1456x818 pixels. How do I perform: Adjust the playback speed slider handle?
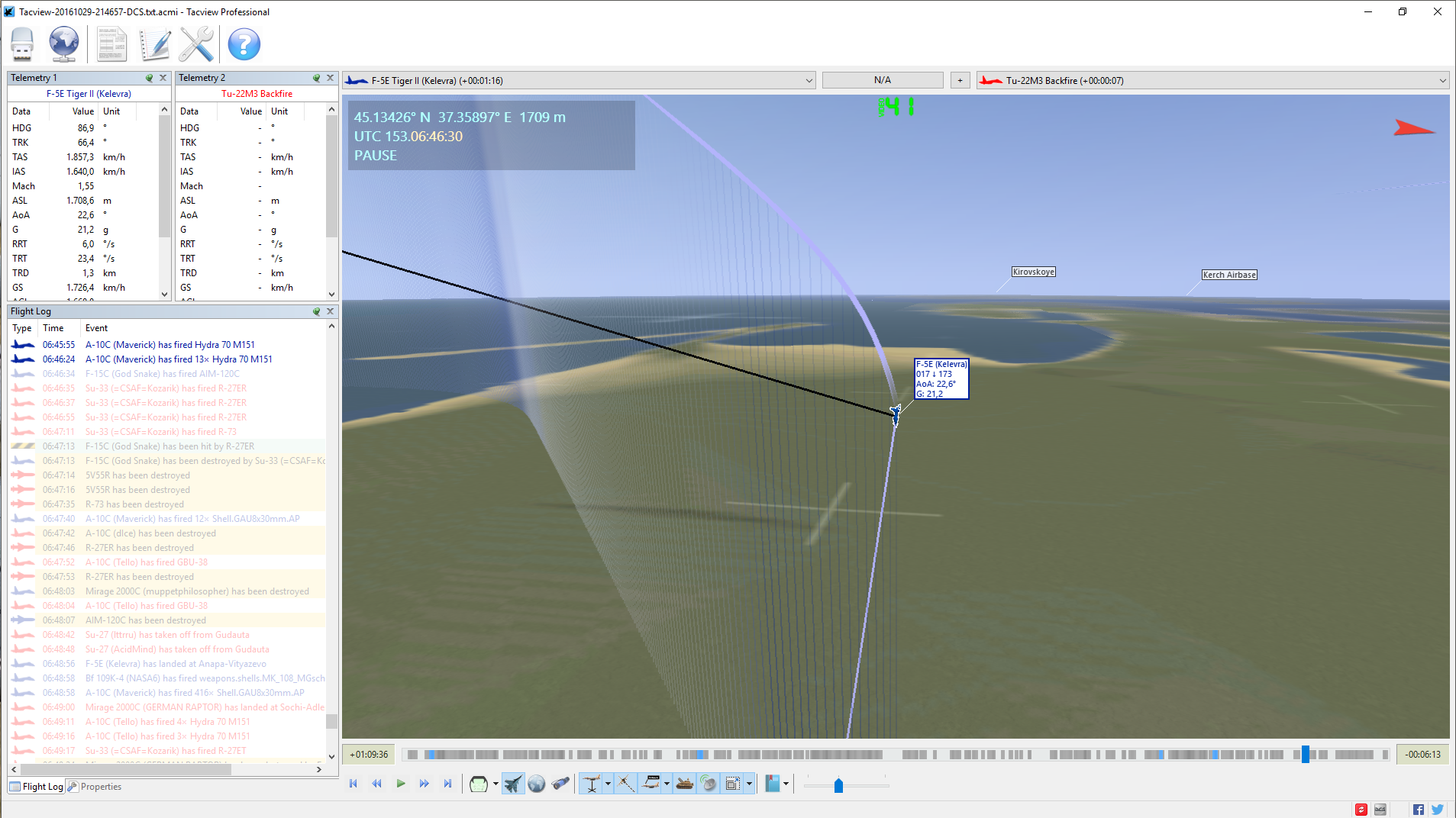pos(838,785)
